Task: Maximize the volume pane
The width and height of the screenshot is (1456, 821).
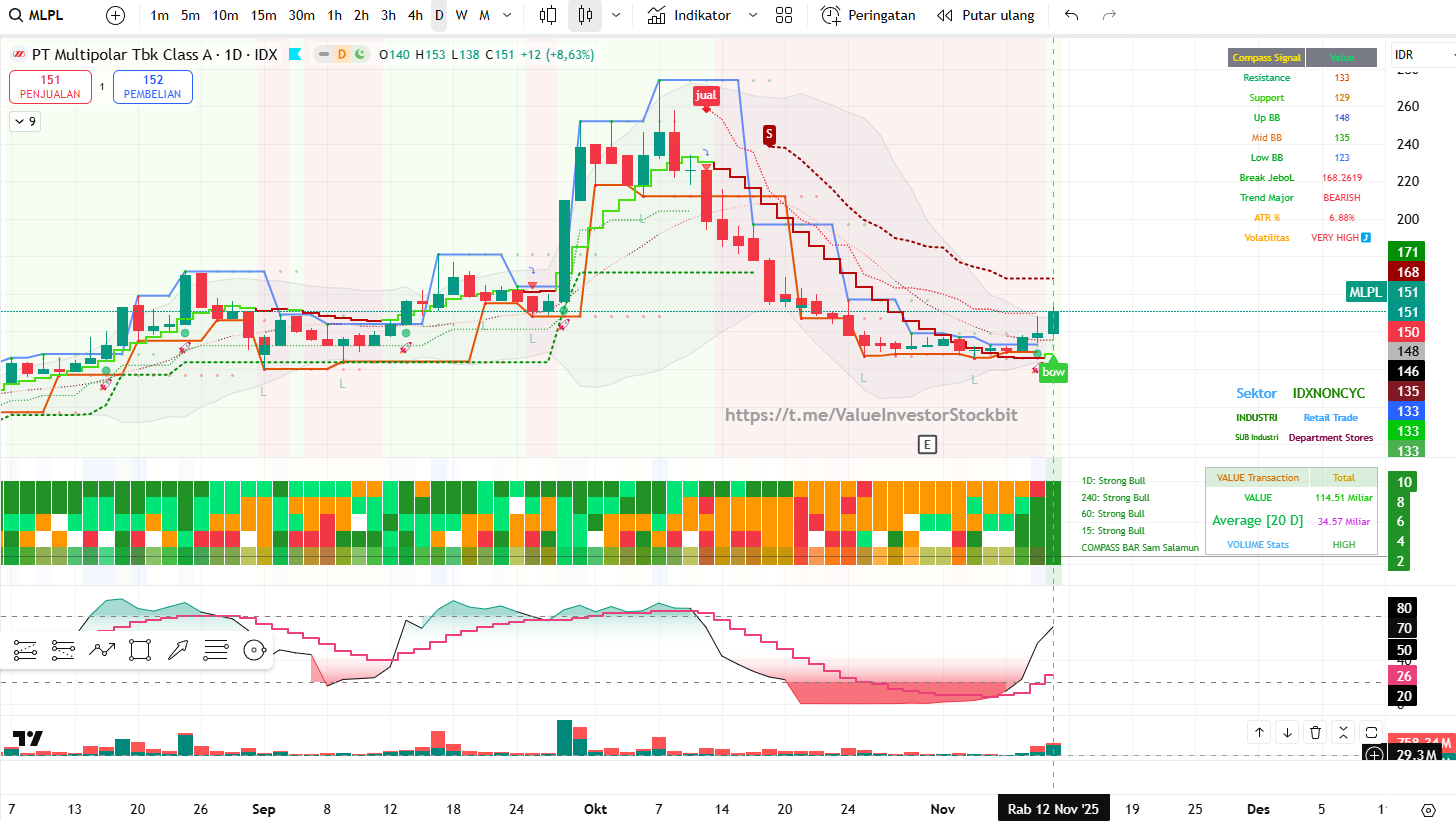Action: [x=1372, y=732]
